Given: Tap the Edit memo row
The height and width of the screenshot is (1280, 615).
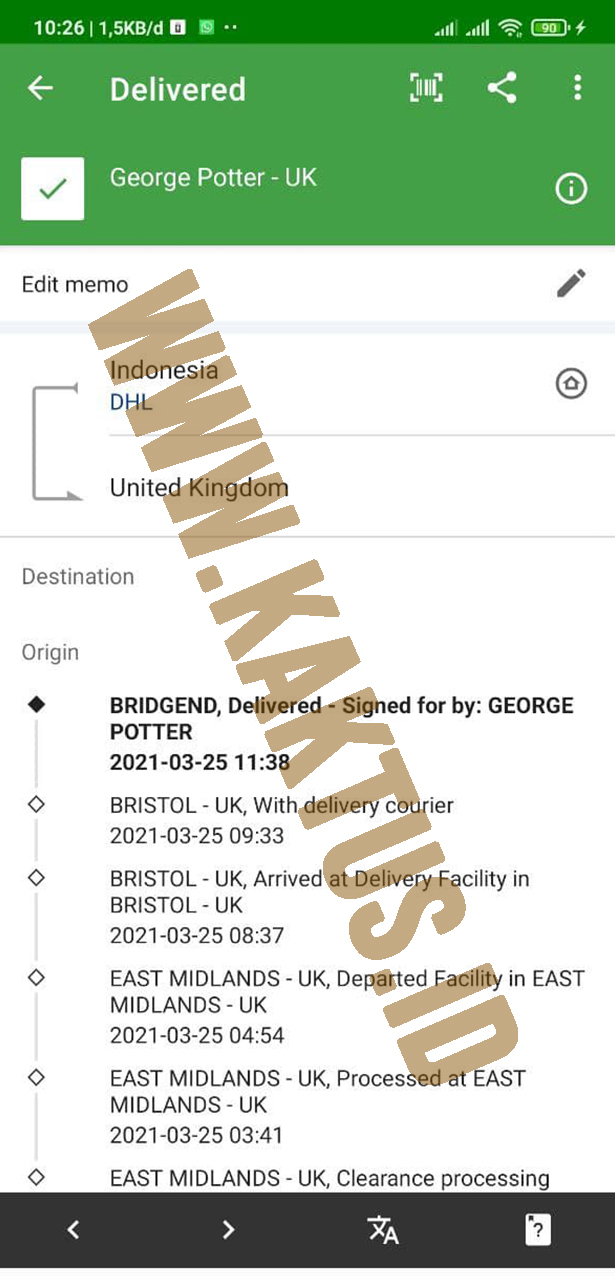Looking at the screenshot, I should pyautogui.click(x=307, y=284).
